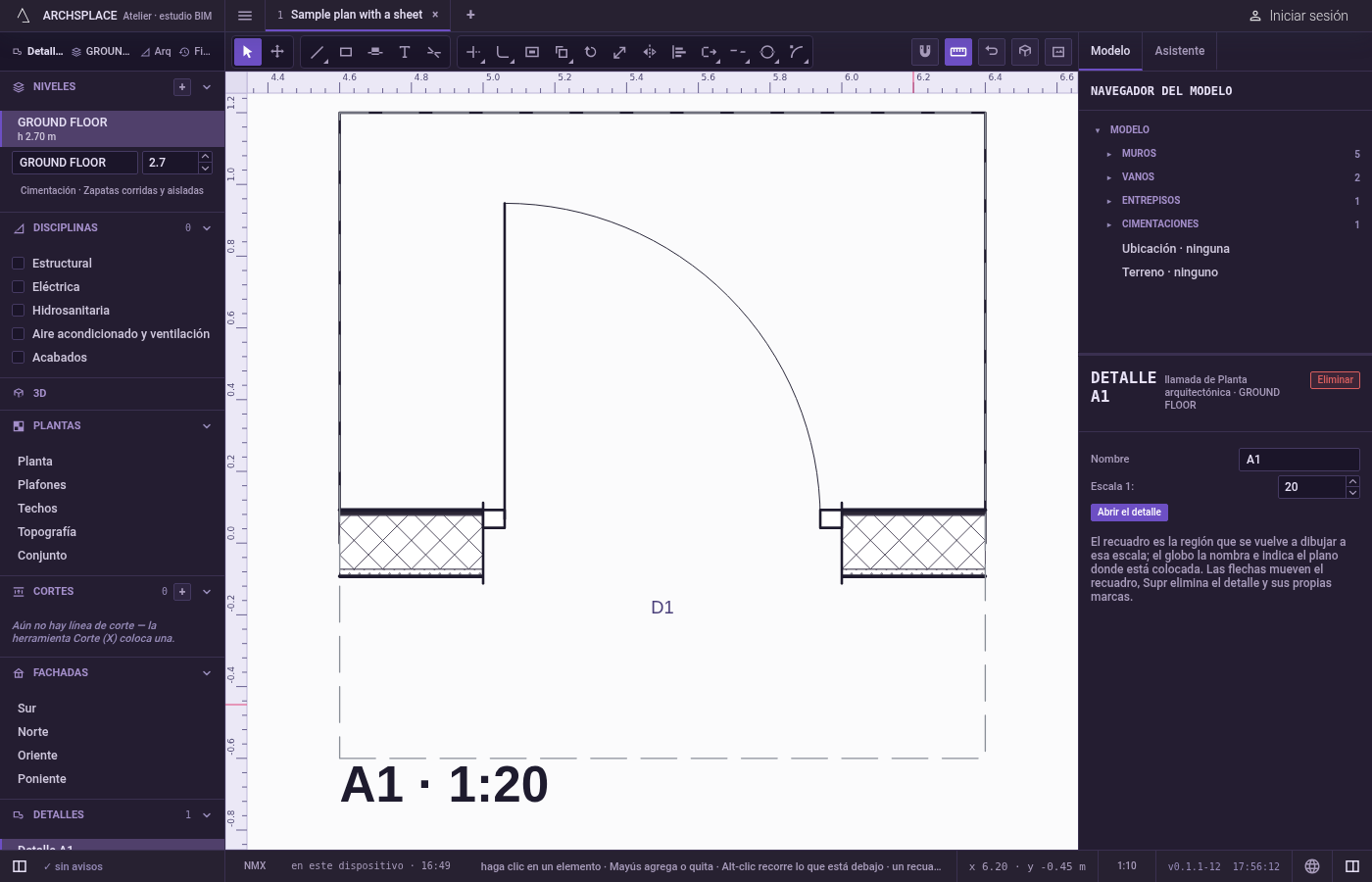
Task: Open the 3D cube view button
Action: click(x=1025, y=52)
